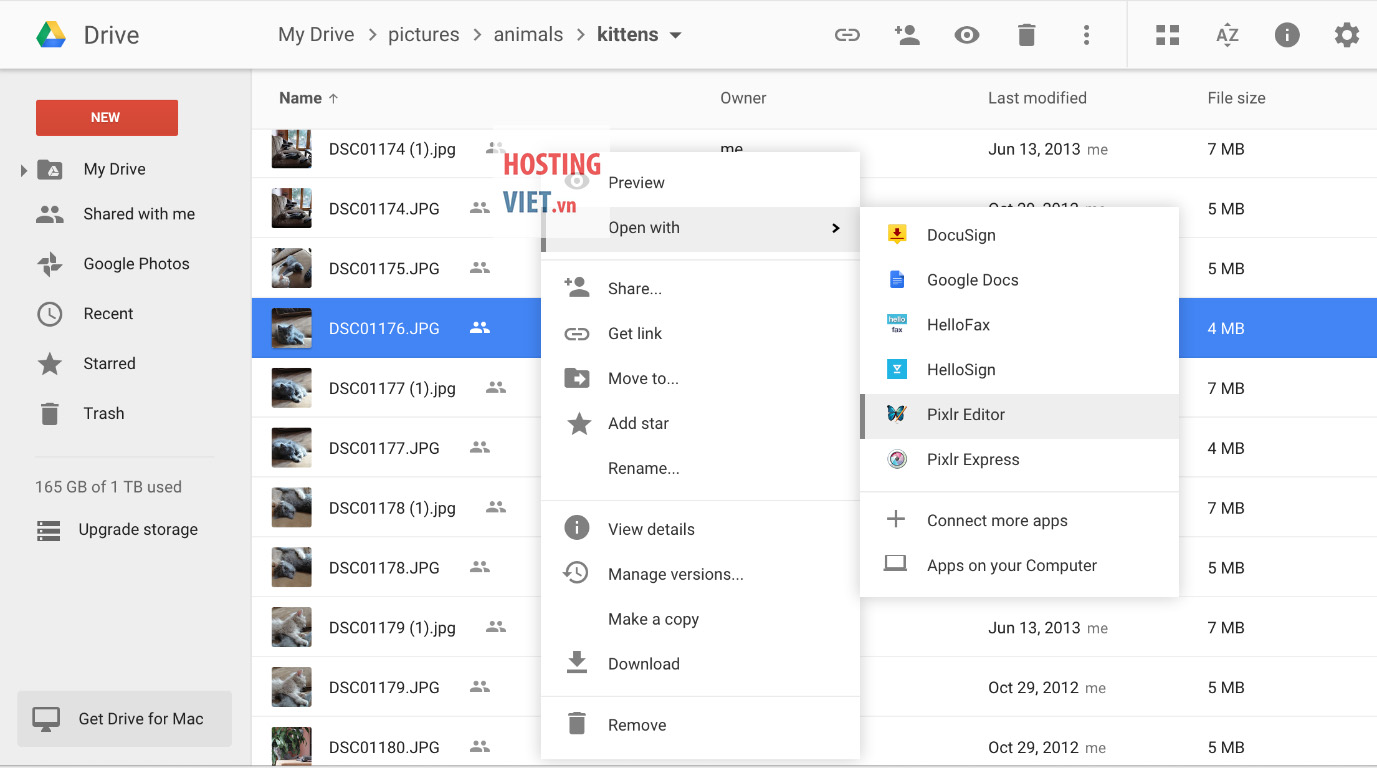Select Add star in context menu
This screenshot has width=1377, height=768.
(x=700, y=424)
